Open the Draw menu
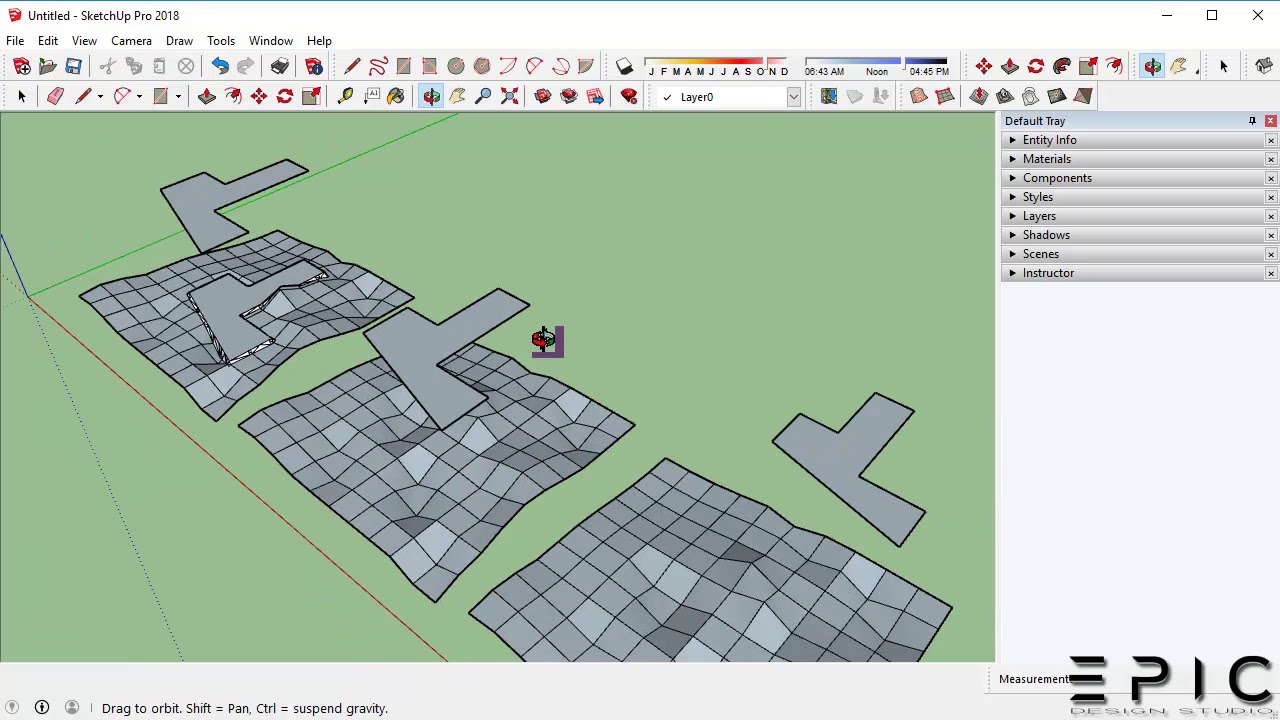This screenshot has height=720, width=1280. [x=179, y=41]
